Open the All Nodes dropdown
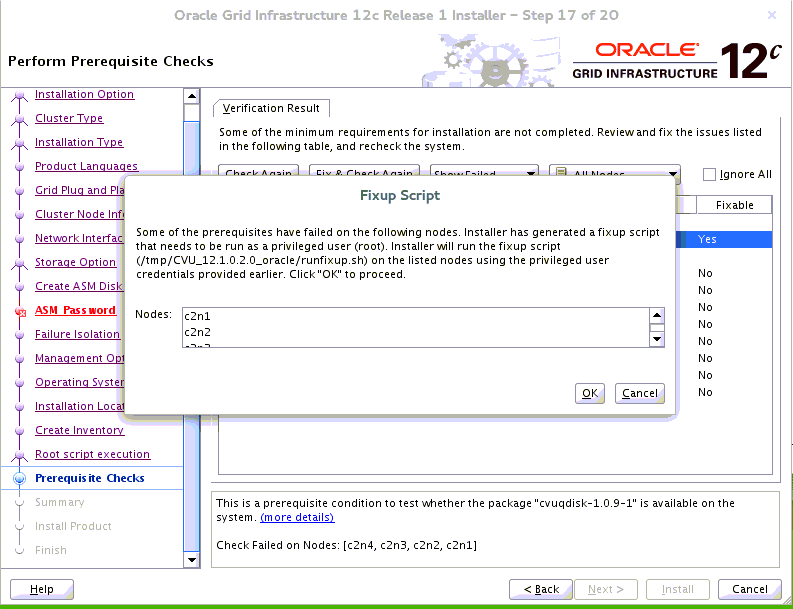 tap(615, 170)
